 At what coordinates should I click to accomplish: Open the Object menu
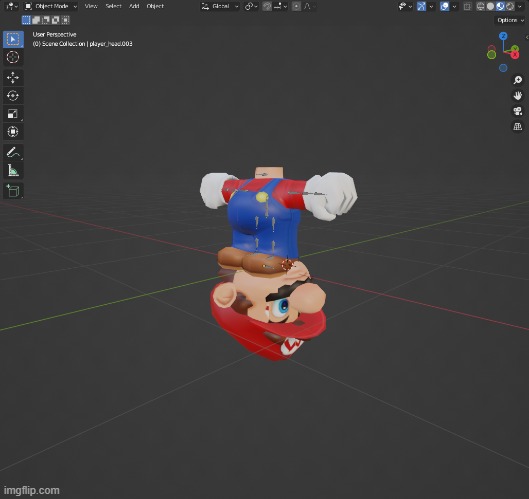[x=155, y=6]
